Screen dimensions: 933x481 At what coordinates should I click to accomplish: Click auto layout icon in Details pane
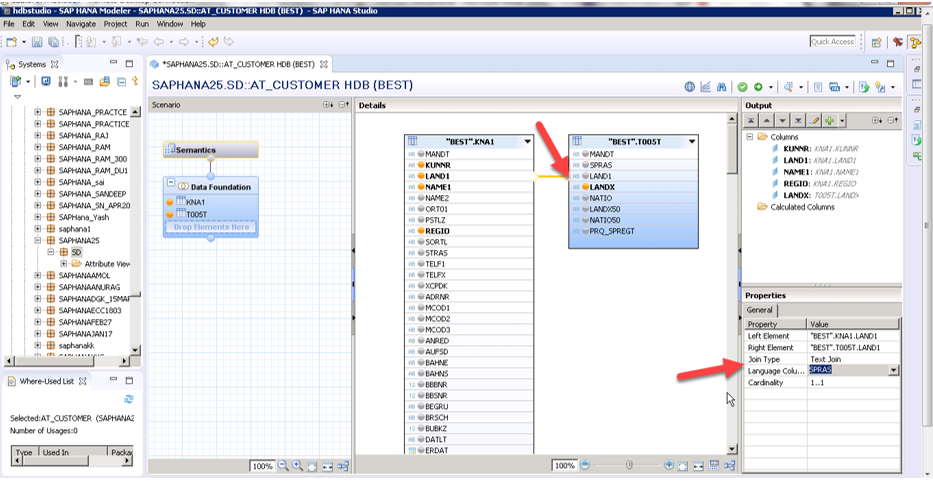pos(730,465)
